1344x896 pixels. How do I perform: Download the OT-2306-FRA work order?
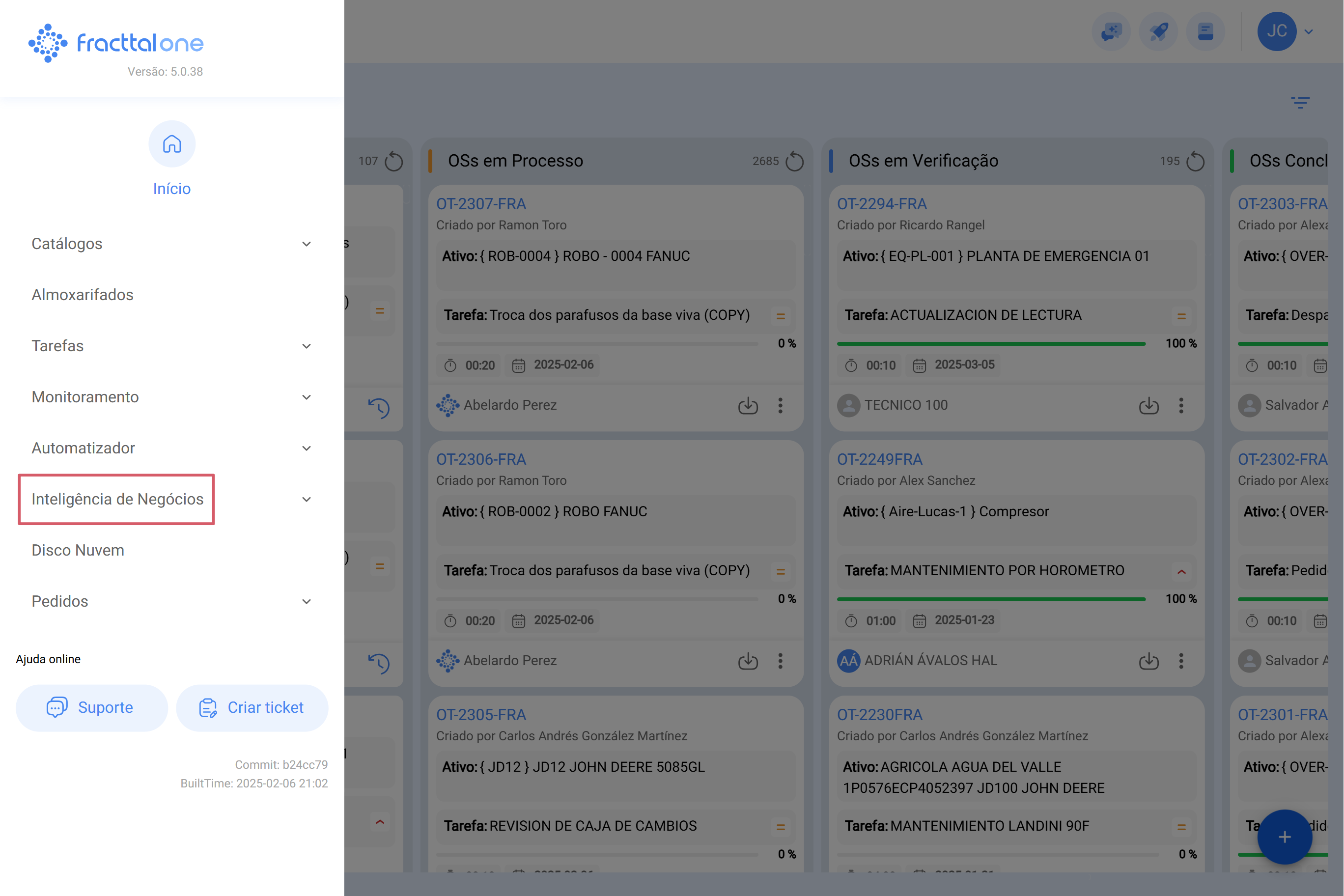click(x=748, y=661)
